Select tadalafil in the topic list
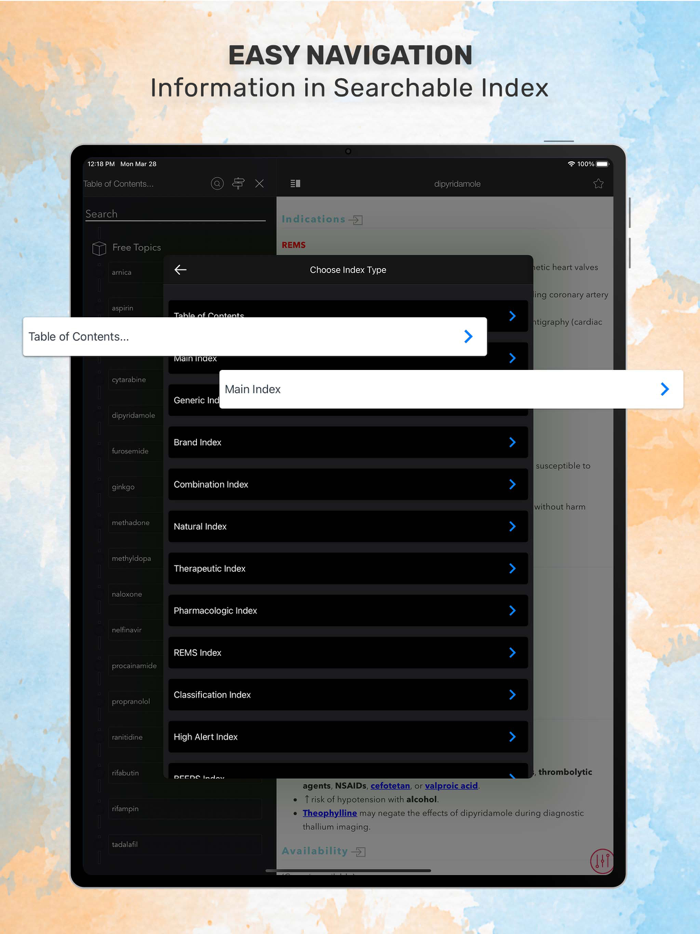700x934 pixels. click(185, 844)
